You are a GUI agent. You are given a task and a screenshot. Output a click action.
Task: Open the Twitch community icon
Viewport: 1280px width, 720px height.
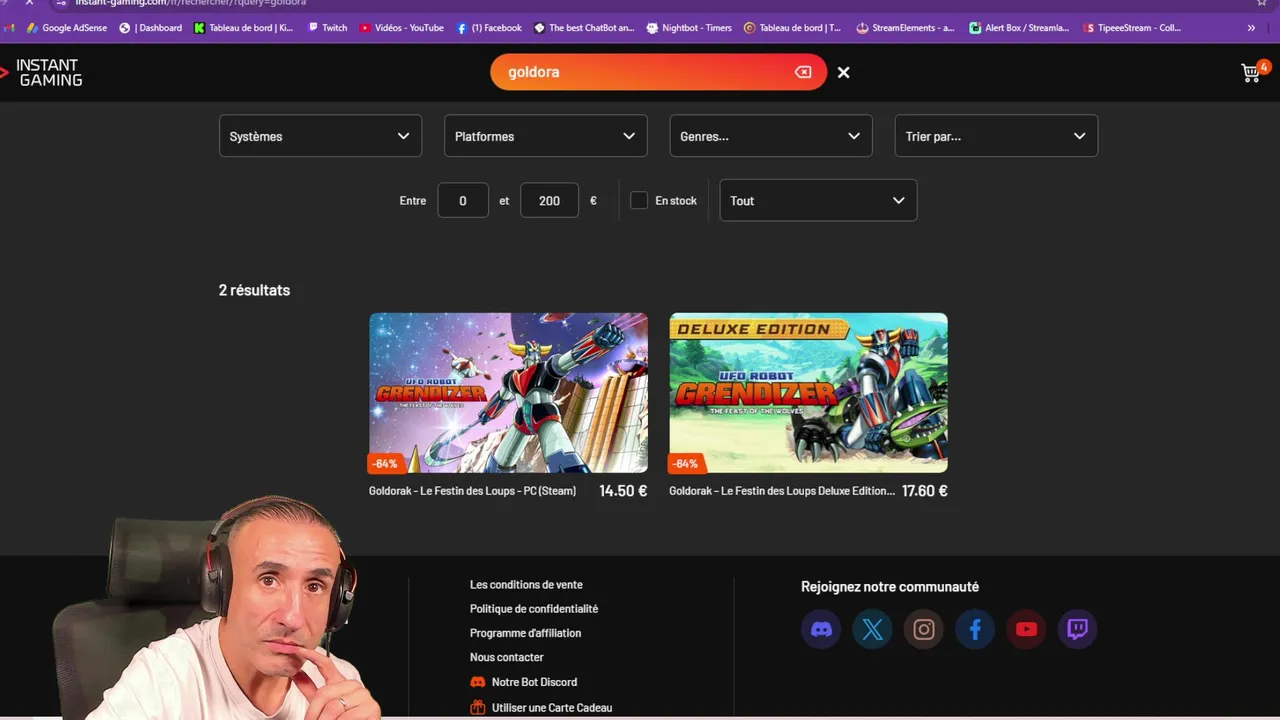(x=1077, y=629)
